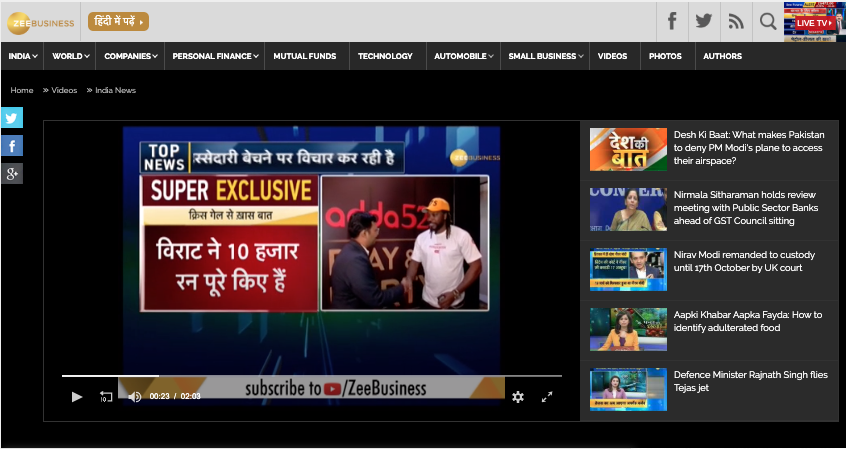The image size is (846, 449).
Task: Rewind video ten seconds
Action: (x=106, y=397)
